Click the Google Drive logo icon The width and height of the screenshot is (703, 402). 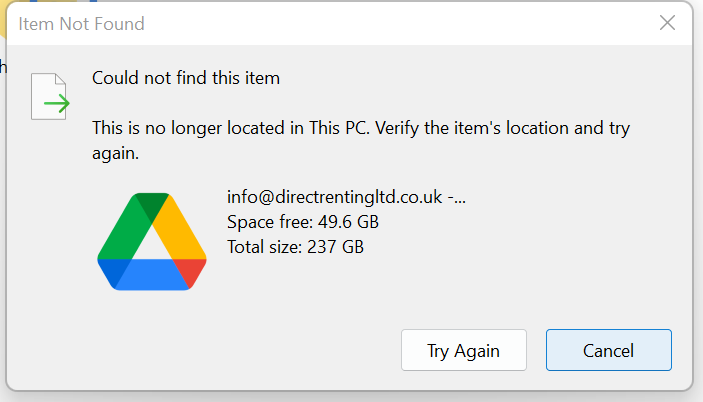pyautogui.click(x=152, y=242)
